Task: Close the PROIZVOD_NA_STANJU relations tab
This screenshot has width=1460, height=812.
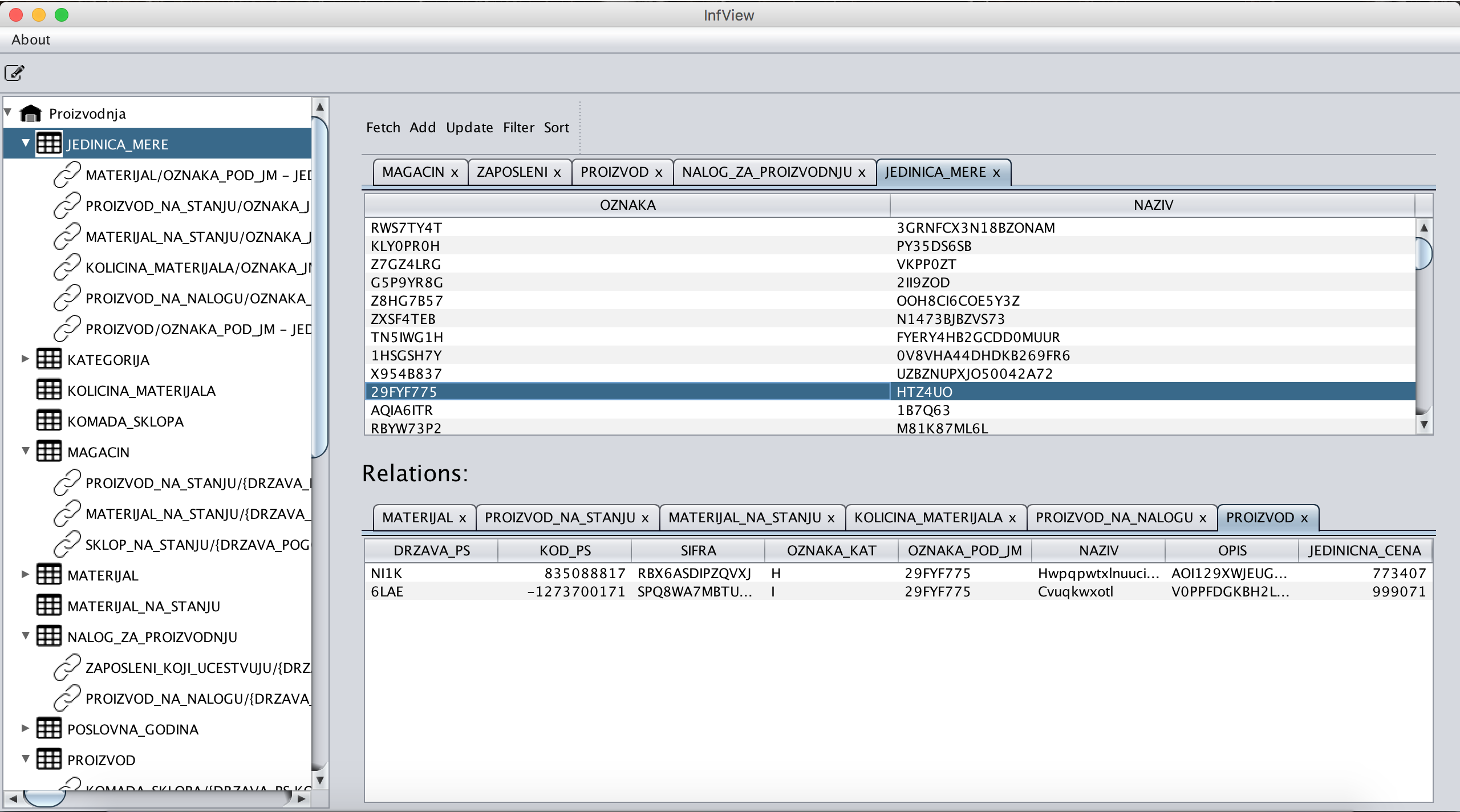Action: click(x=645, y=518)
